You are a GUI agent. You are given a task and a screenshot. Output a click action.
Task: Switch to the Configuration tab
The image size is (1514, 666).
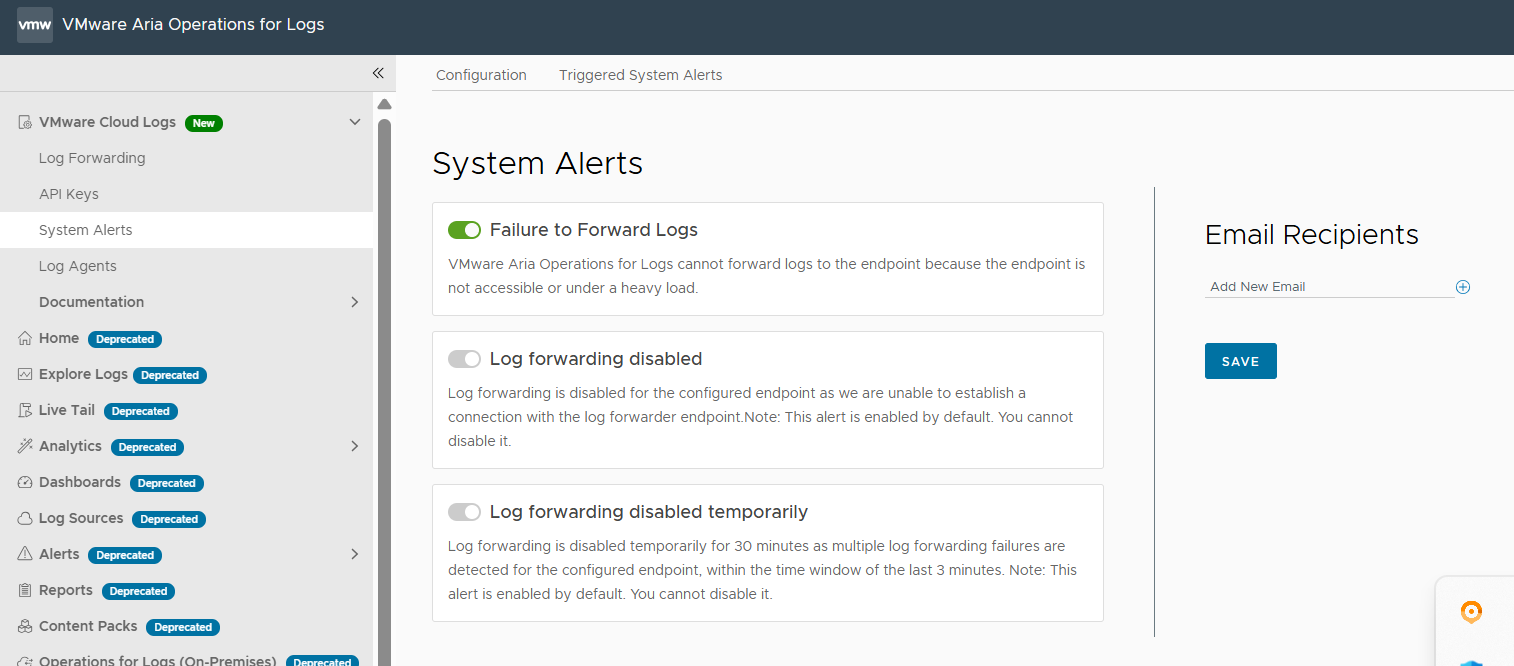pos(481,75)
